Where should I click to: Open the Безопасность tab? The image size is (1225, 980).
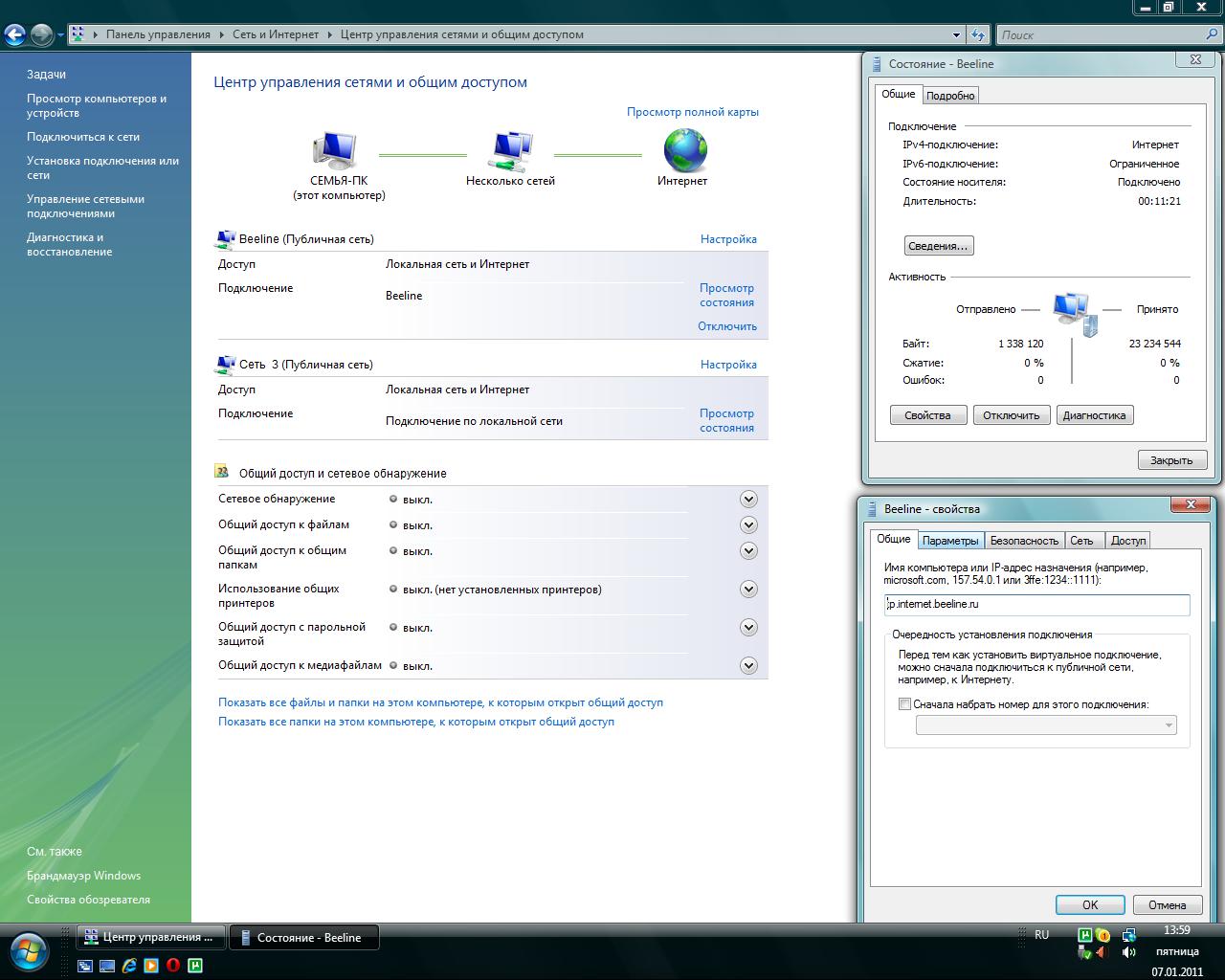tap(1024, 541)
